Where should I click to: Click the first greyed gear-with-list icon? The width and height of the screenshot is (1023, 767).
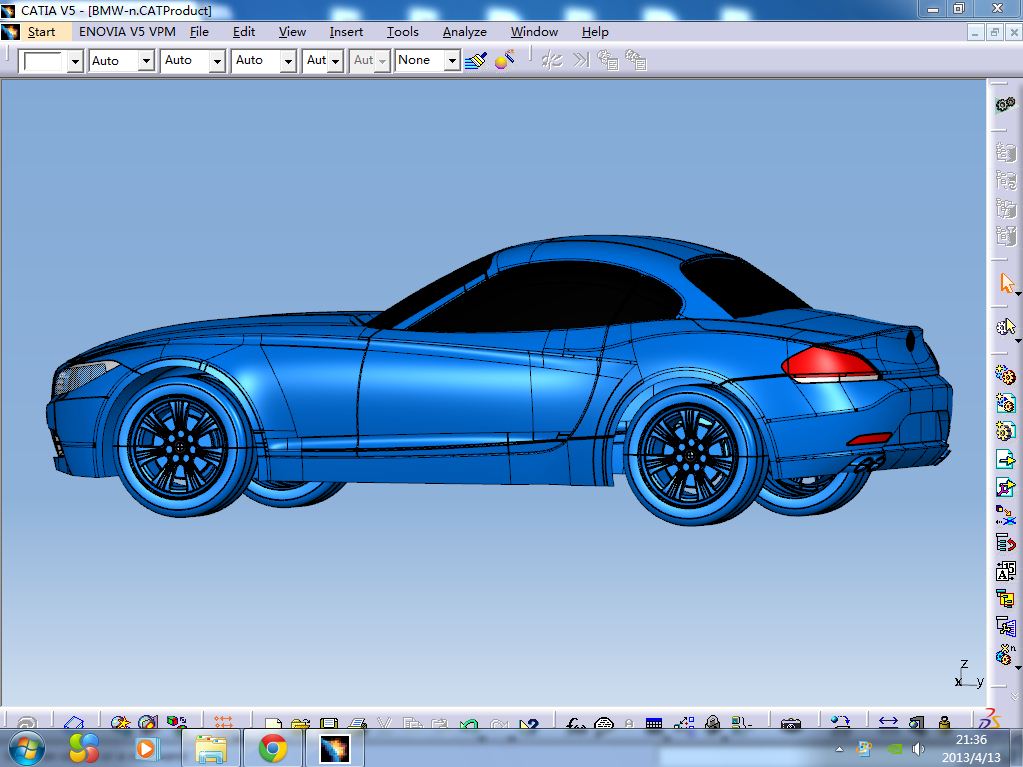pyautogui.click(x=607, y=61)
